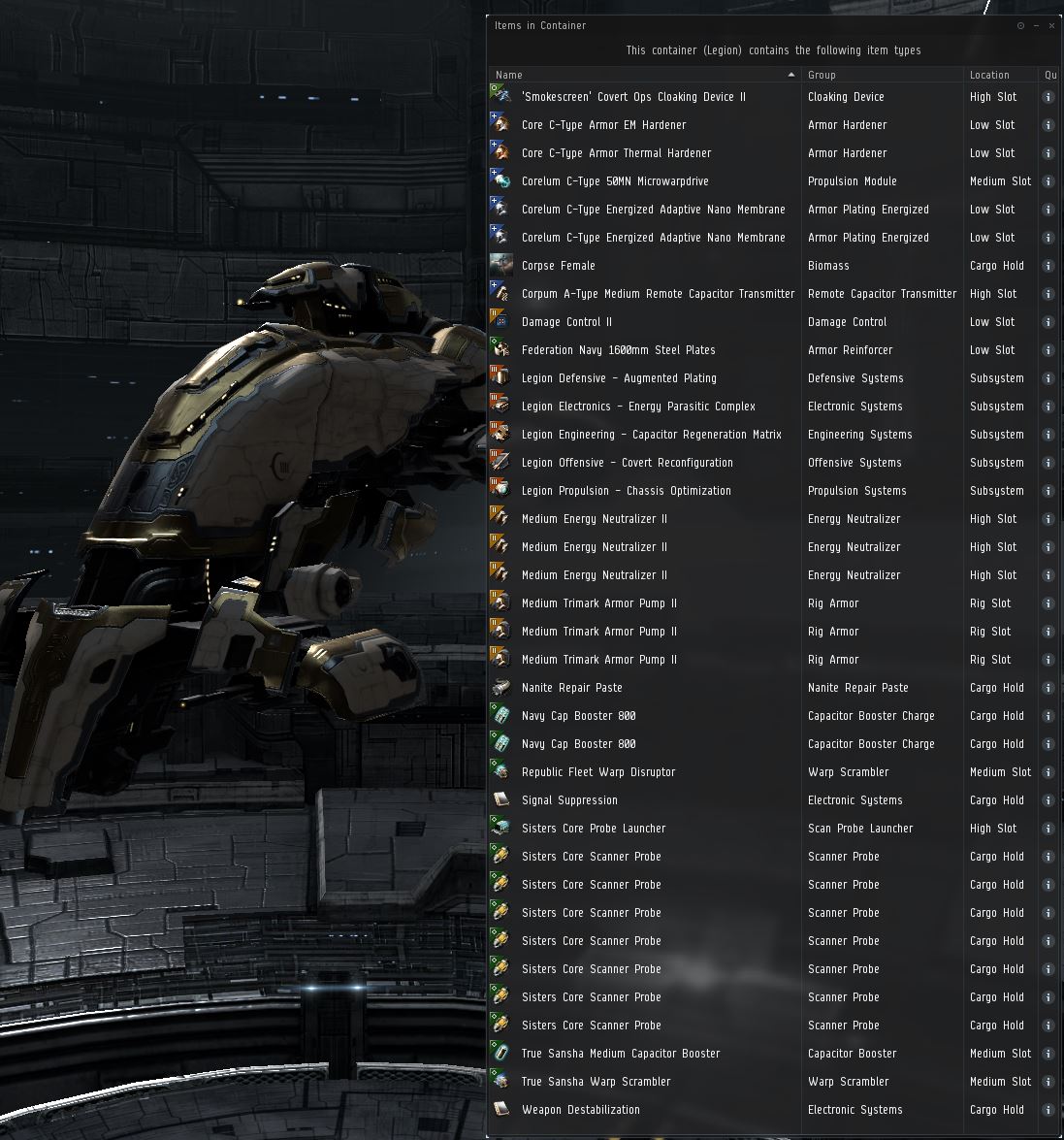
Task: Show info for Nanite Repair Paste
Action: pyautogui.click(x=1048, y=687)
